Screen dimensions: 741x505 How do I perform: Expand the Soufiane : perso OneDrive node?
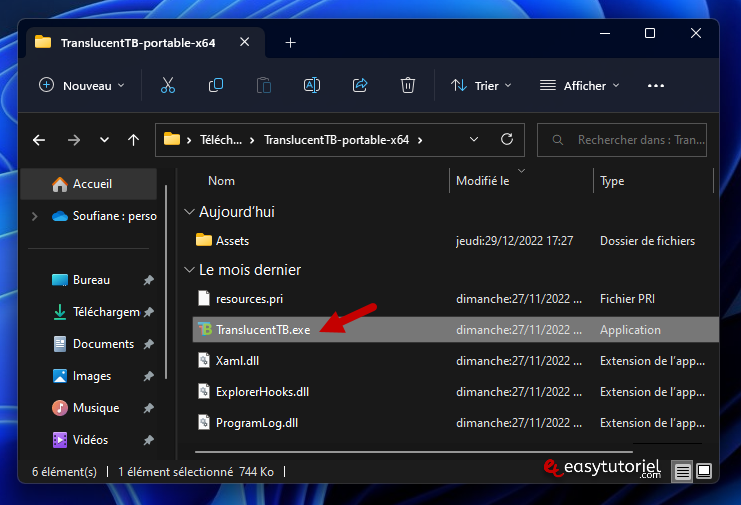coord(34,216)
